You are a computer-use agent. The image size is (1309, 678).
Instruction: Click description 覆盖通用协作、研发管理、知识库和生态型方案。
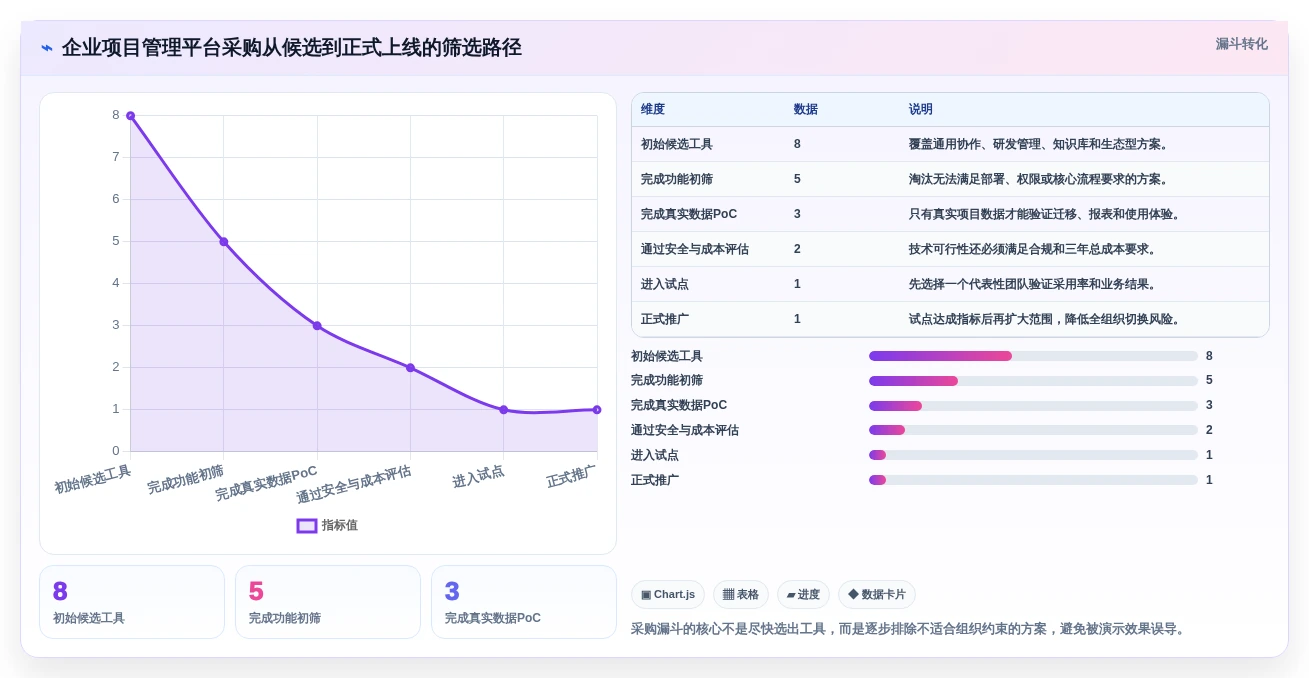1040,144
